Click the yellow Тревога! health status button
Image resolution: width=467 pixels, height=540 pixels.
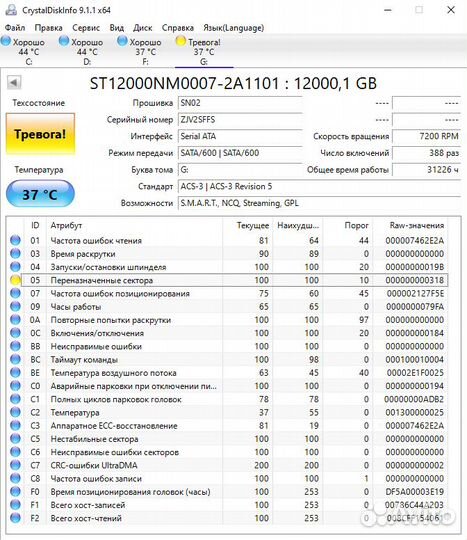[x=40, y=134]
